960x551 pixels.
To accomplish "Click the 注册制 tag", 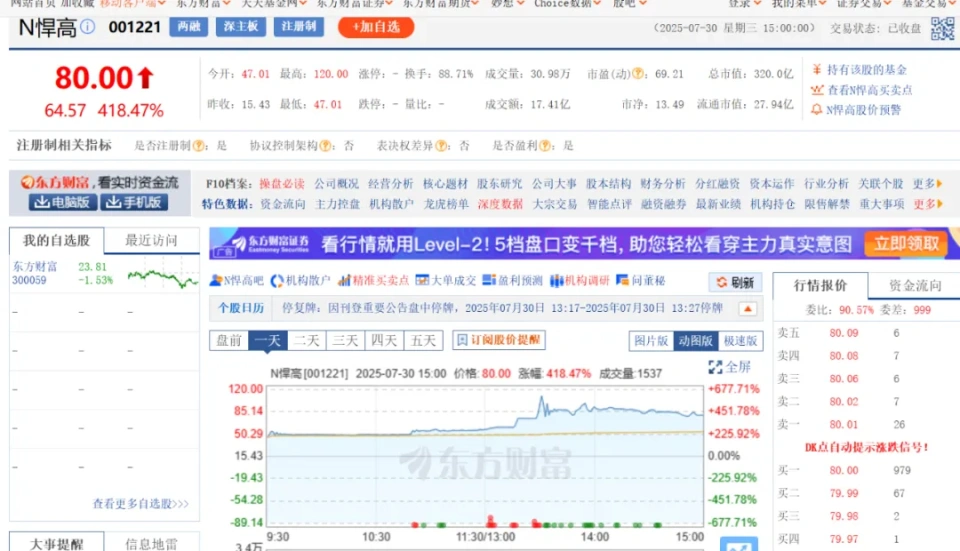I will tap(299, 27).
